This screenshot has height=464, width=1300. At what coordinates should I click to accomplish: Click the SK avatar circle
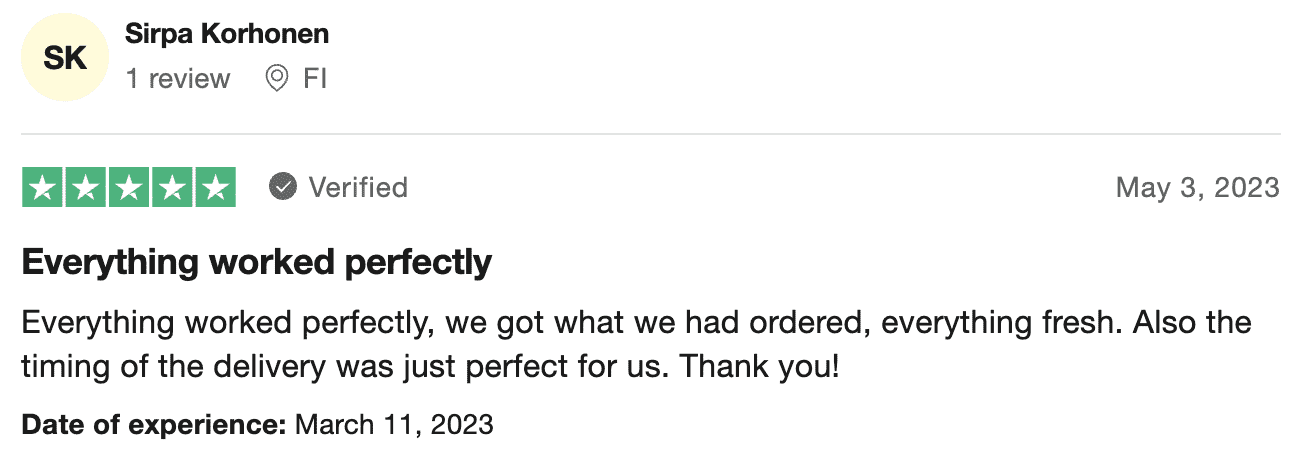point(64,58)
